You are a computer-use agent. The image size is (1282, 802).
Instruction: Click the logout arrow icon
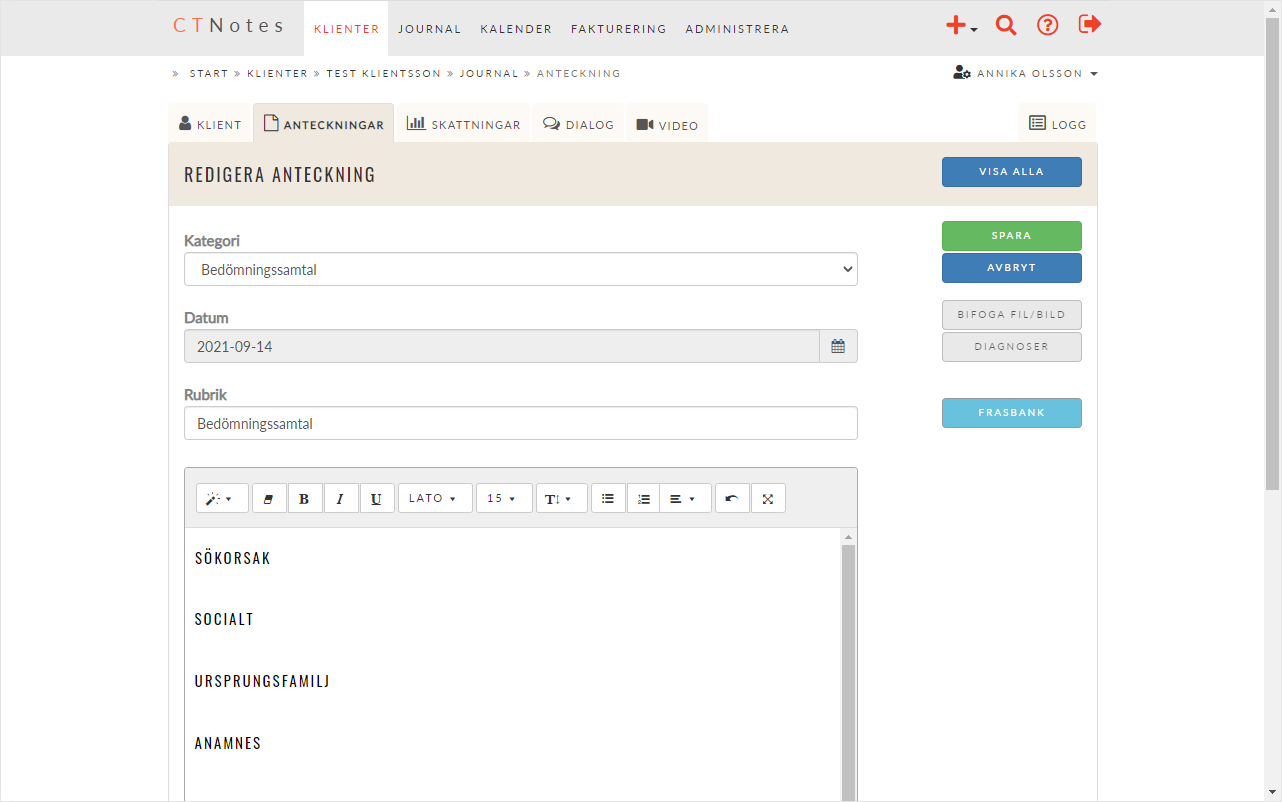pos(1089,25)
